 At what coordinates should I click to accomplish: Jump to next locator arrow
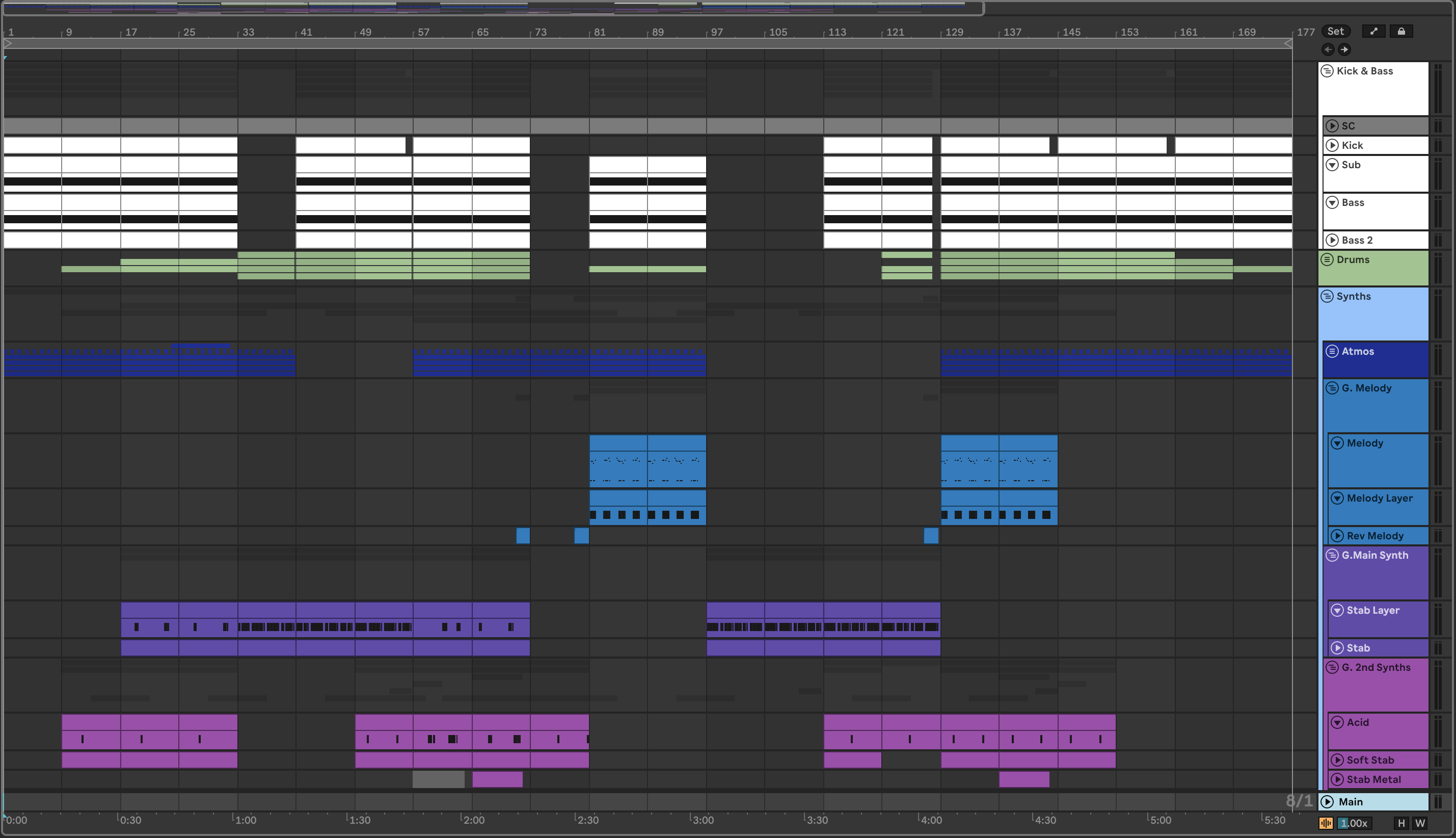(x=1344, y=49)
